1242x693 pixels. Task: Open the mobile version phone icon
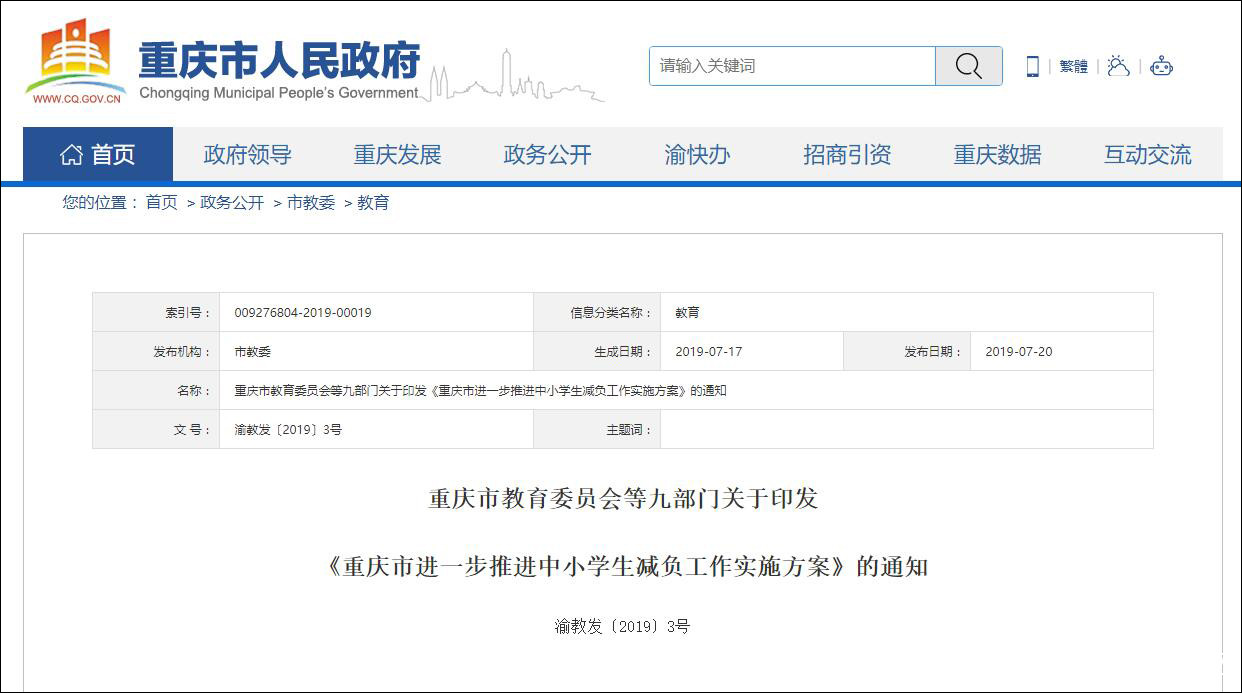click(x=1032, y=67)
